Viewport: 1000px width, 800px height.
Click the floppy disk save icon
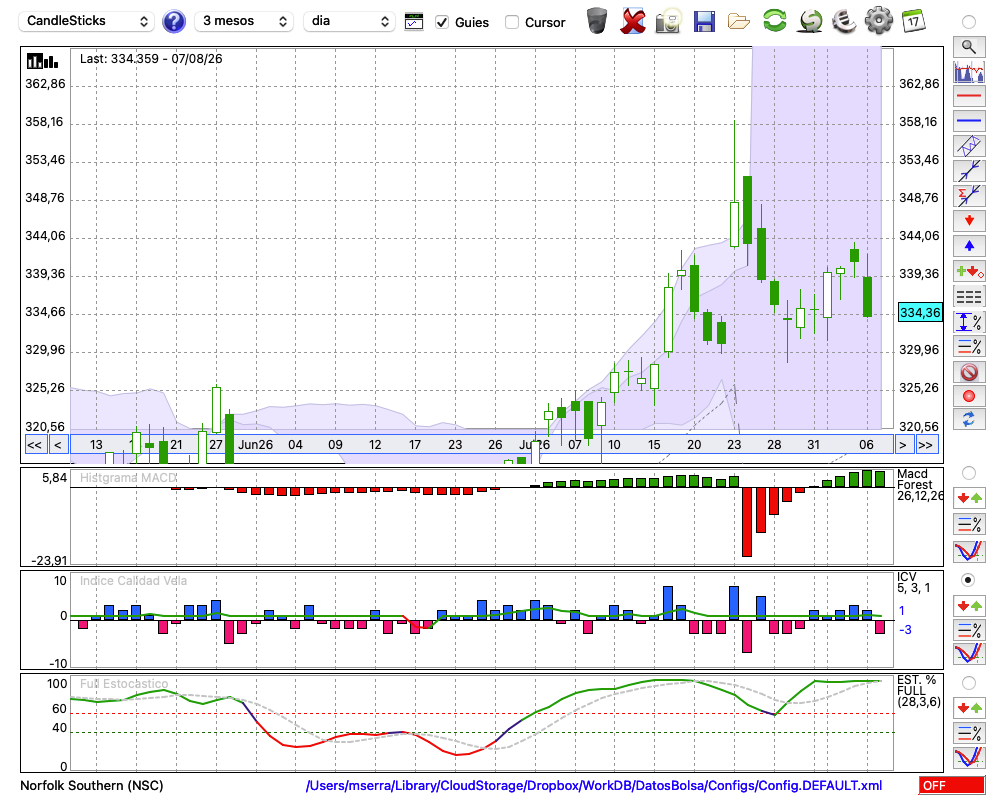coord(704,22)
